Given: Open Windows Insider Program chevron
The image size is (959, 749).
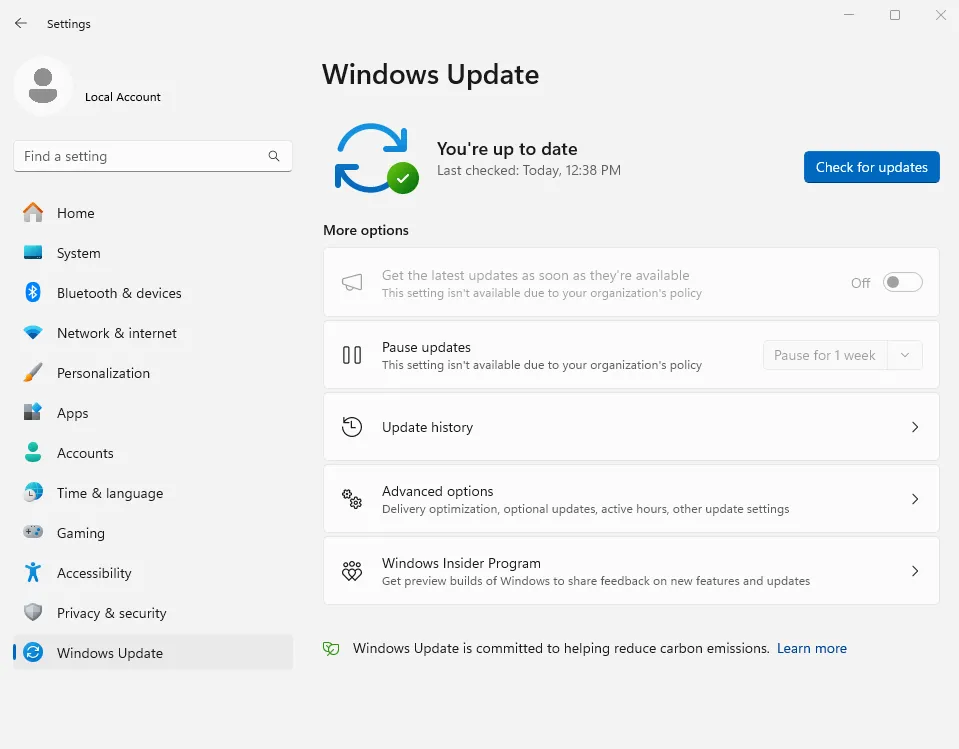Looking at the screenshot, I should [915, 571].
